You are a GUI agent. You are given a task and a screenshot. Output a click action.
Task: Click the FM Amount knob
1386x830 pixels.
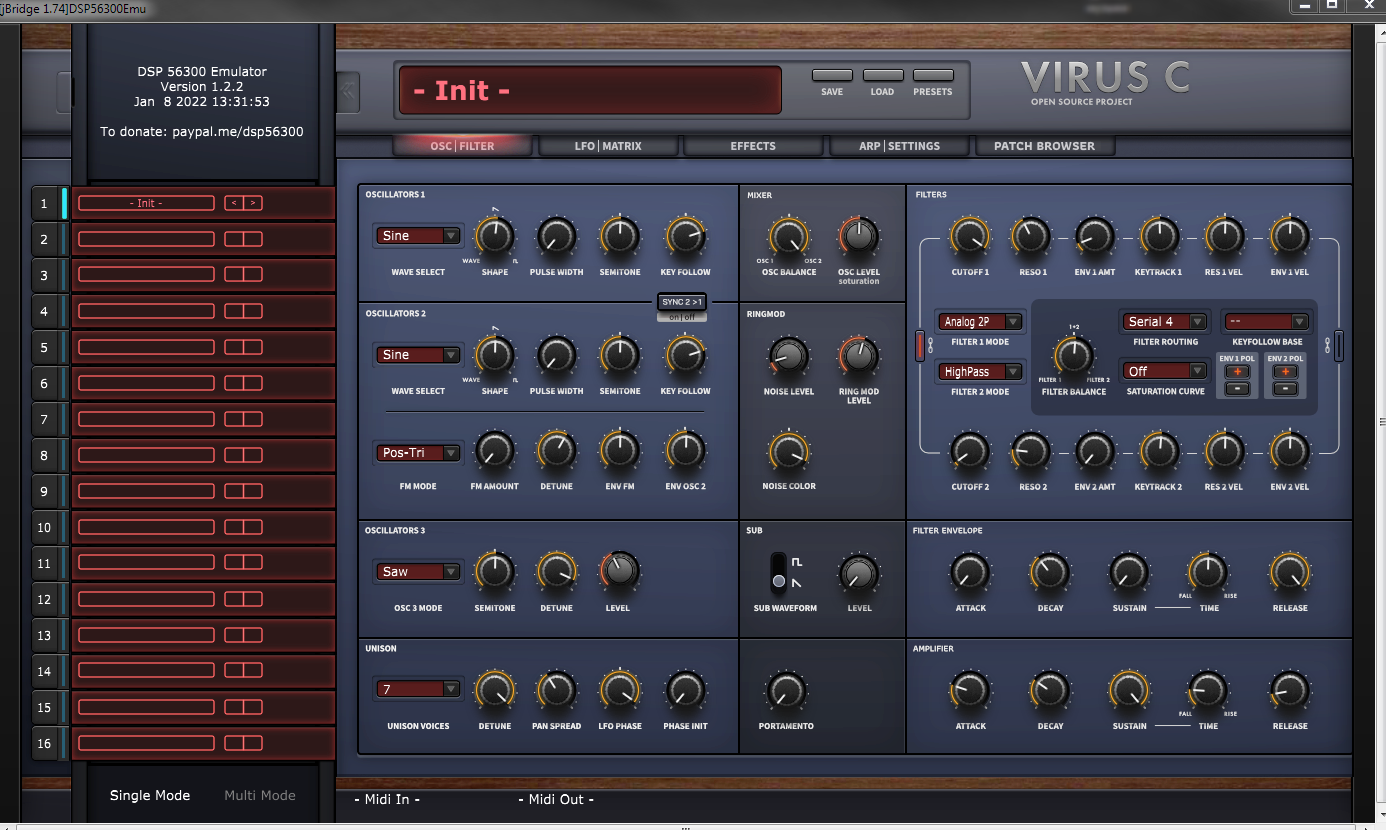pyautogui.click(x=494, y=452)
